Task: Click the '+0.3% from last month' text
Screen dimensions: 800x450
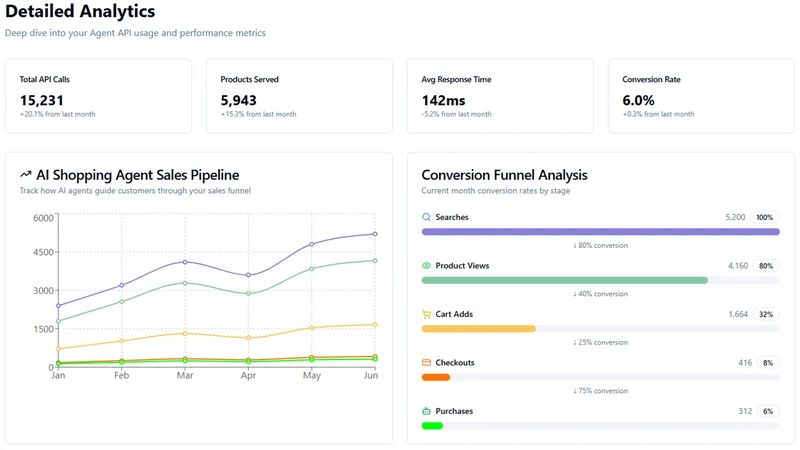Action: click(659, 114)
